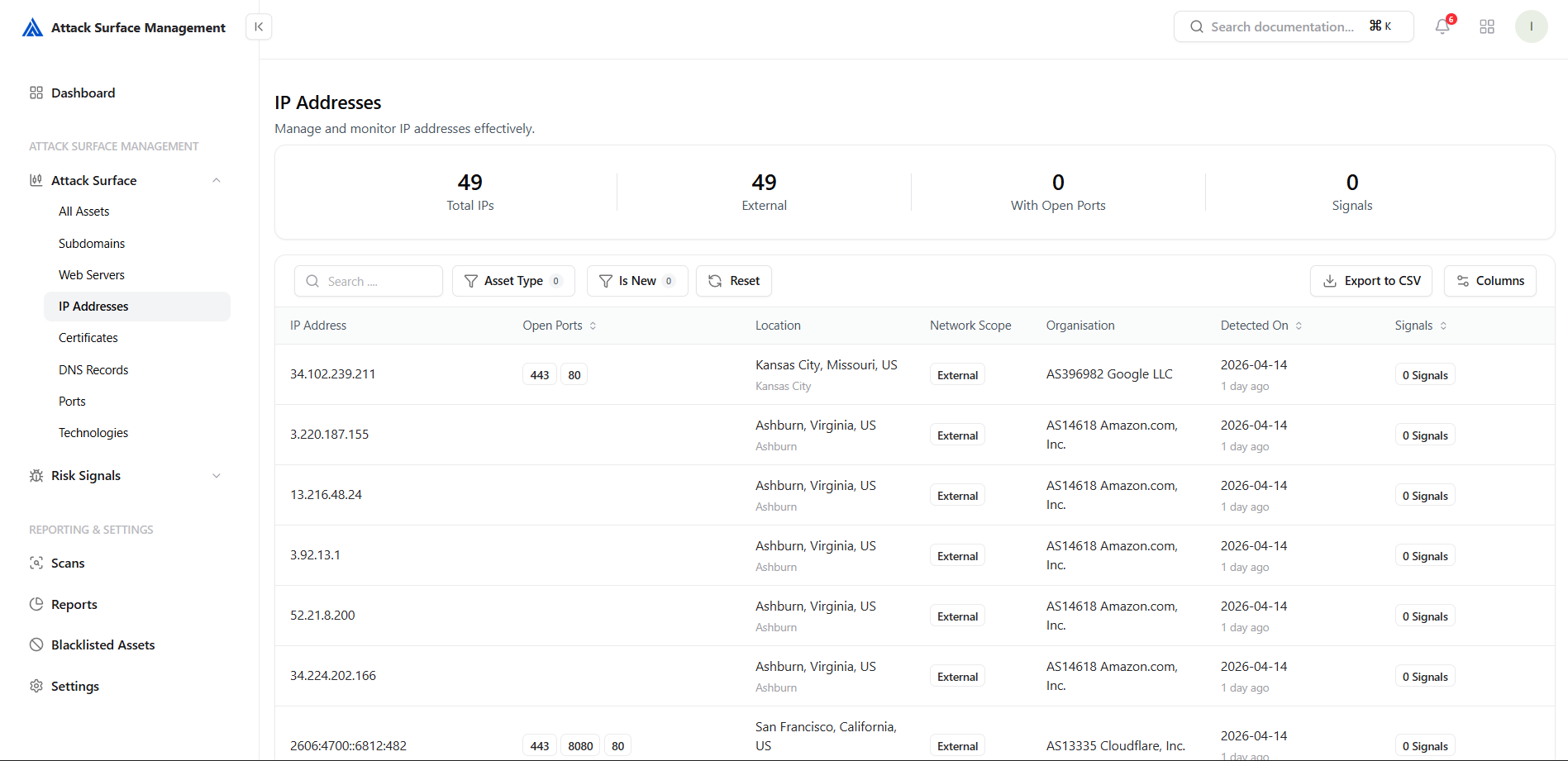Click 0 Signals badge for 3.92.13.1
Image resolution: width=1568 pixels, height=761 pixels.
coord(1425,556)
